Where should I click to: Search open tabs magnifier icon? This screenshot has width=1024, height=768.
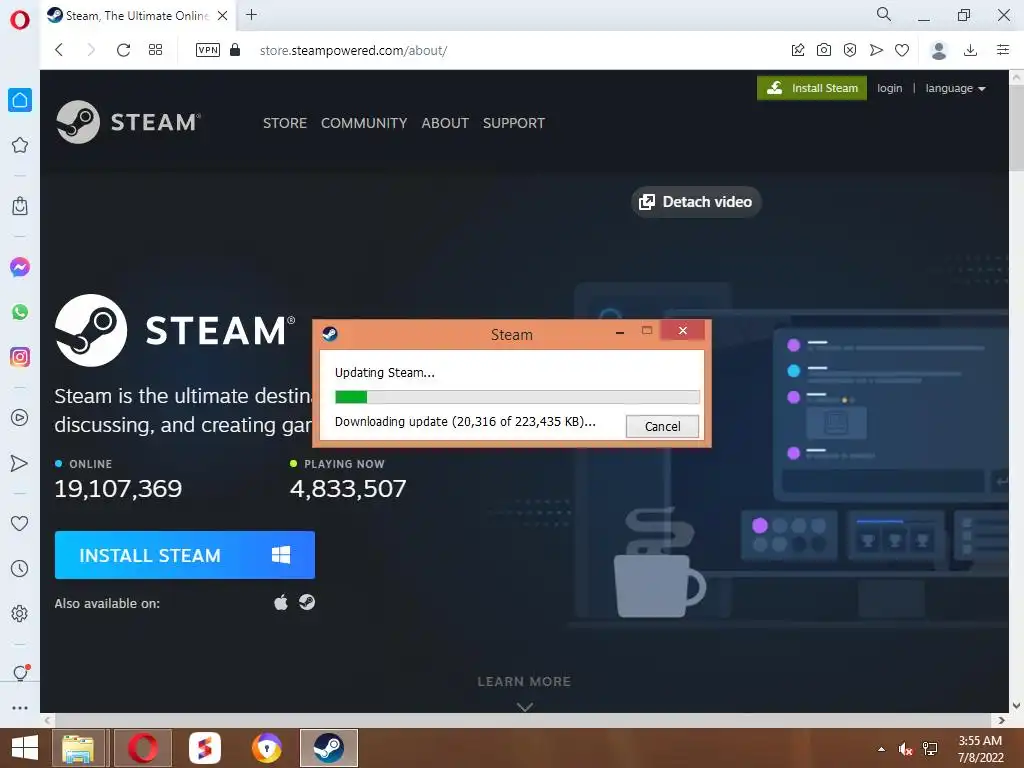pos(884,14)
